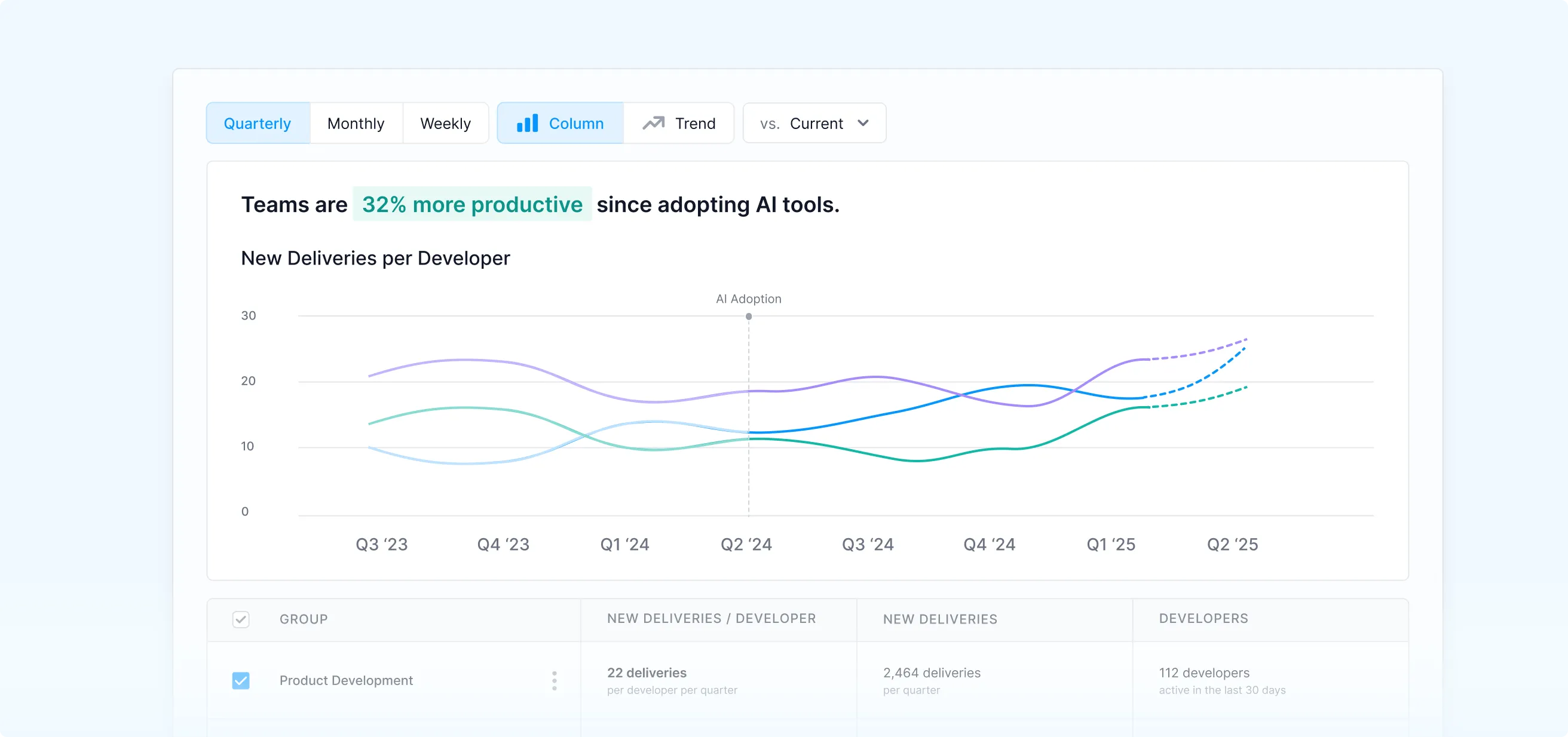Click the Q4 '23 axis label
The width and height of the screenshot is (1568, 737).
pos(503,544)
